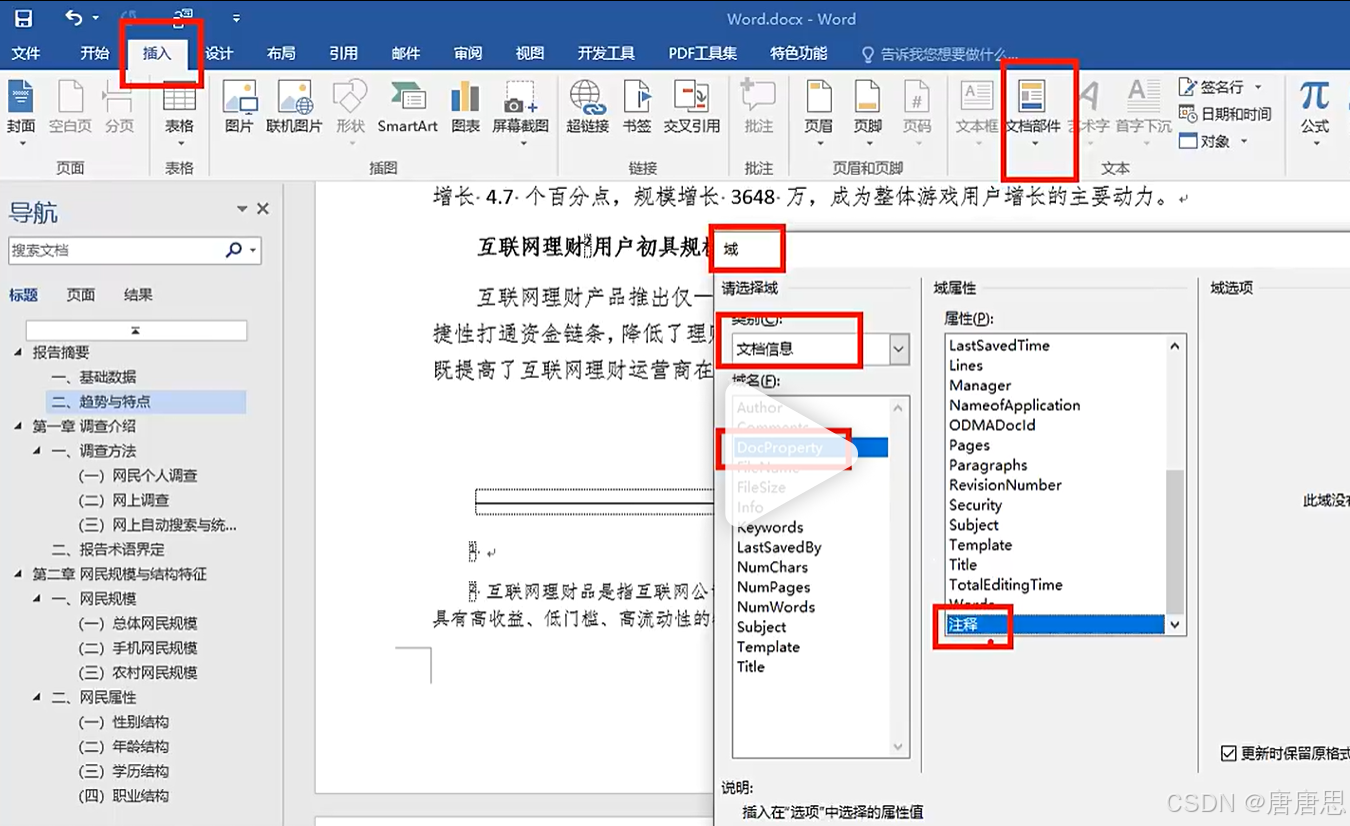This screenshot has width=1350, height=826.
Task: Show the 结果 (Results) navigation view
Action: tap(138, 295)
